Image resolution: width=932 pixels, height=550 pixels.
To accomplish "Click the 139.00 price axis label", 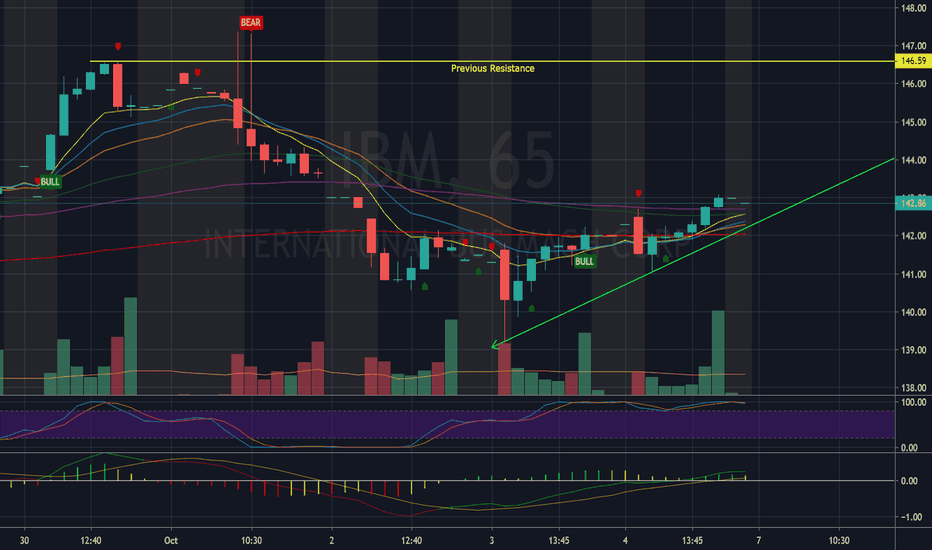I will tap(913, 350).
